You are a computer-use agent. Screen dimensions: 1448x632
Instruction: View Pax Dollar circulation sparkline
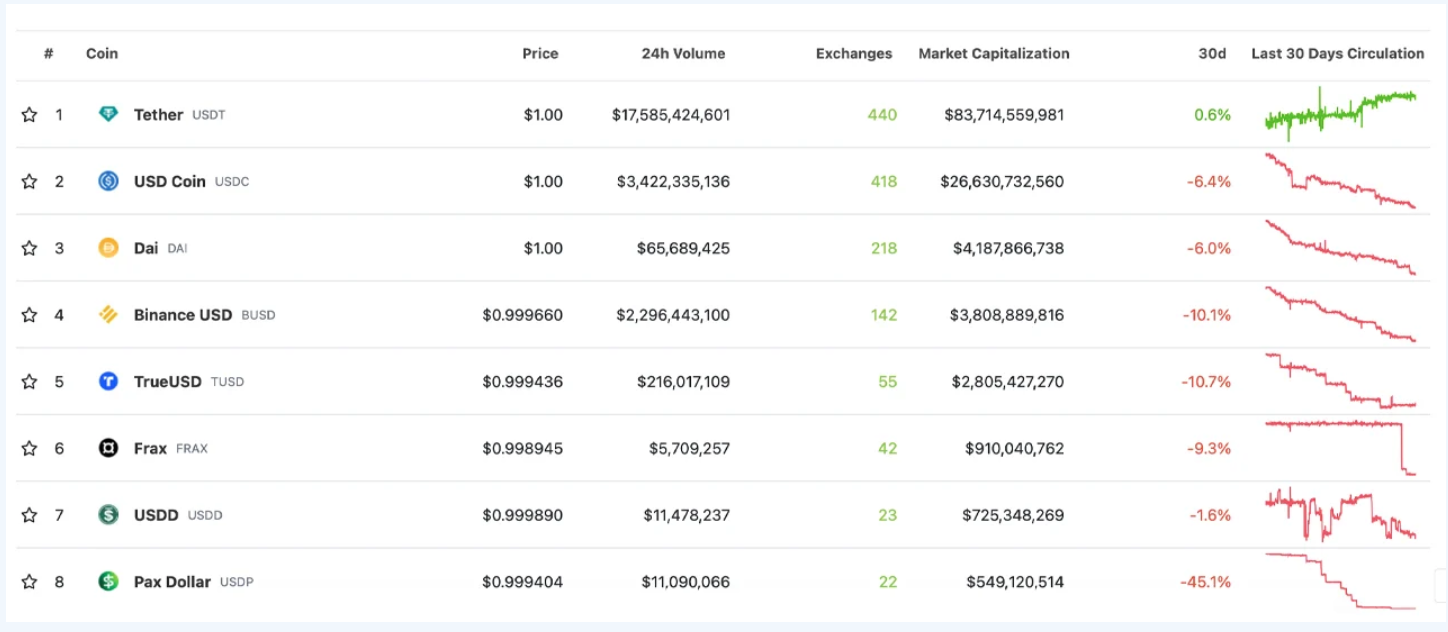(x=1341, y=581)
